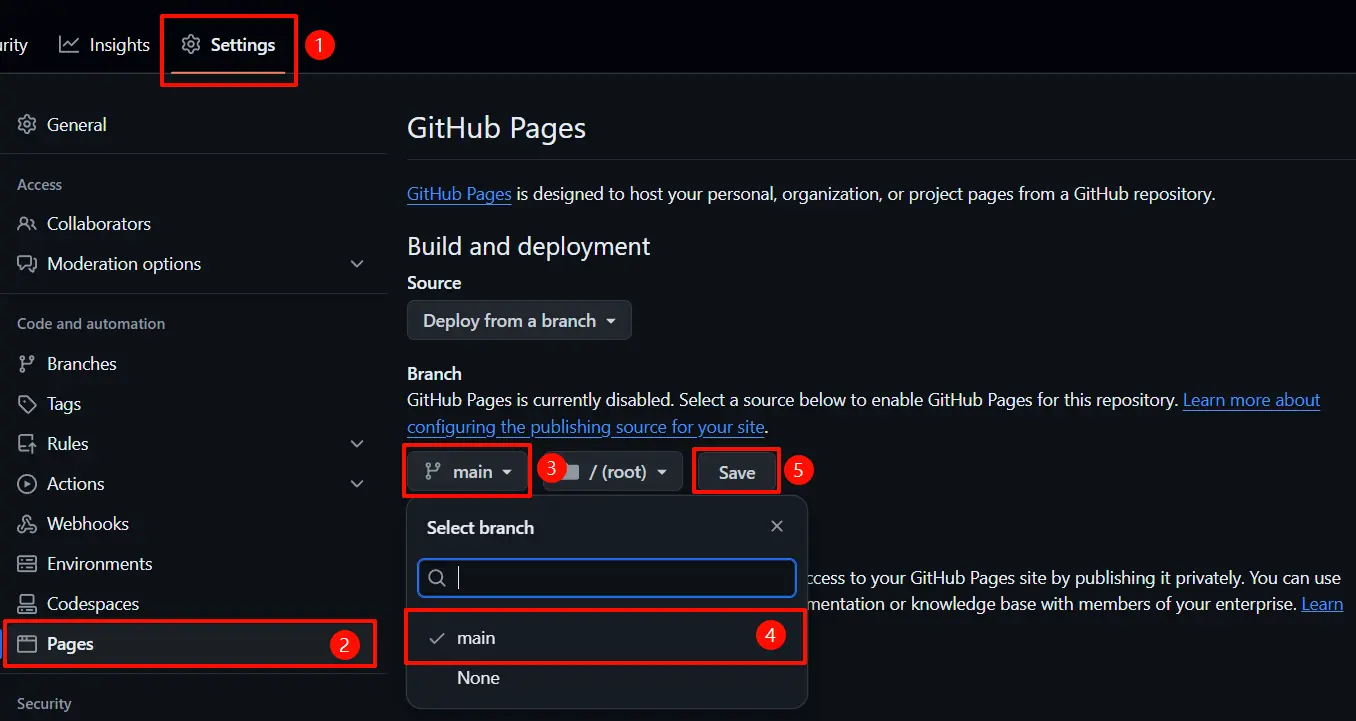Viewport: 1356px width, 721px height.
Task: Click the Pages browser icon
Action: (27, 644)
